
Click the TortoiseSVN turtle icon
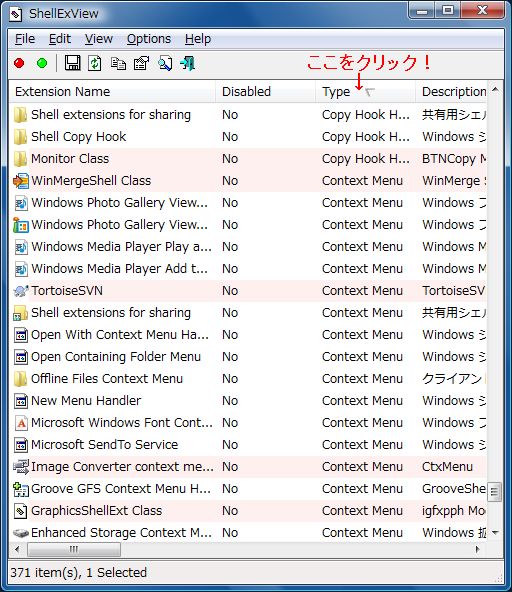click(x=21, y=291)
